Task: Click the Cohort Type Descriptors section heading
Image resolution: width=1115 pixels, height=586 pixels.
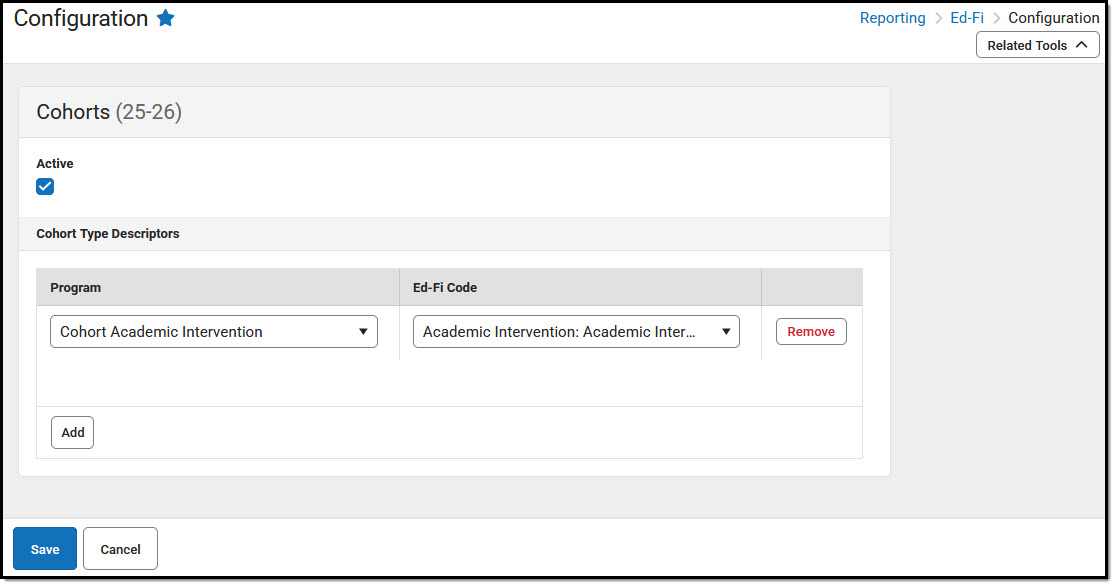Action: (x=108, y=233)
